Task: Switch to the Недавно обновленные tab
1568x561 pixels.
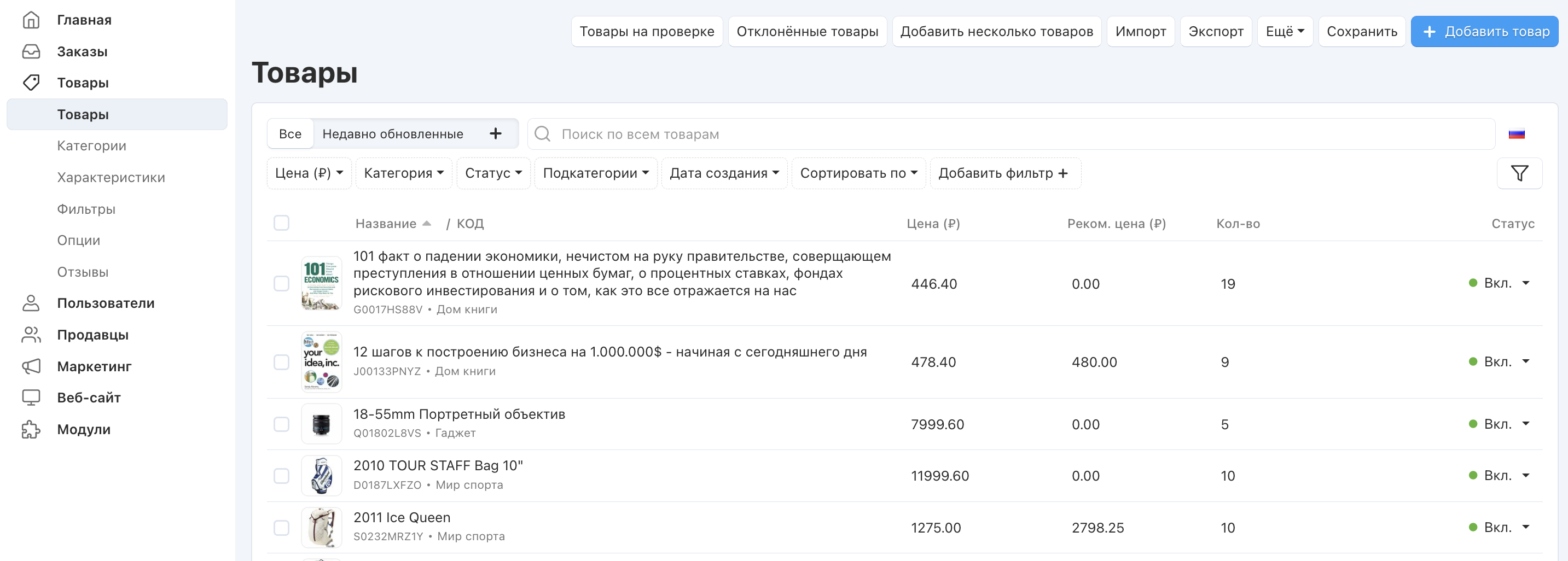Action: tap(393, 134)
